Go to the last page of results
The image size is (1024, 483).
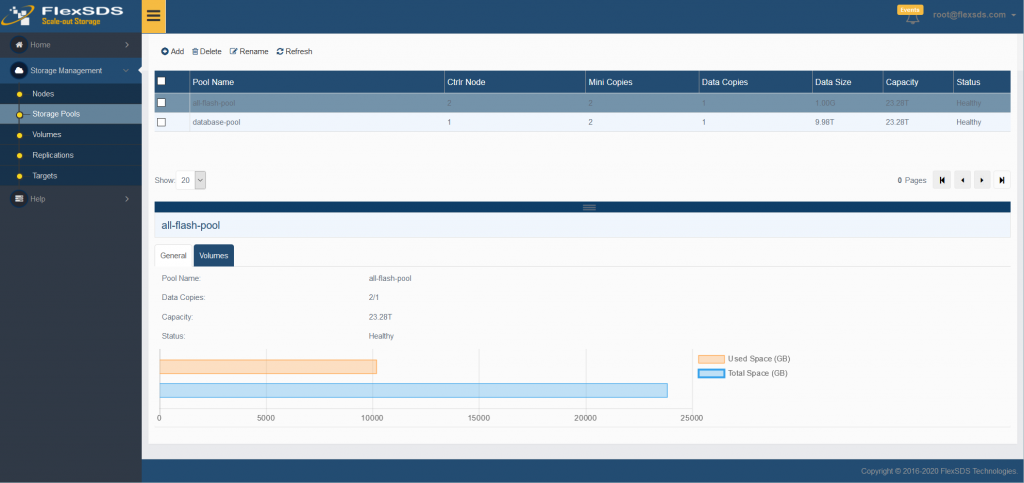1002,180
